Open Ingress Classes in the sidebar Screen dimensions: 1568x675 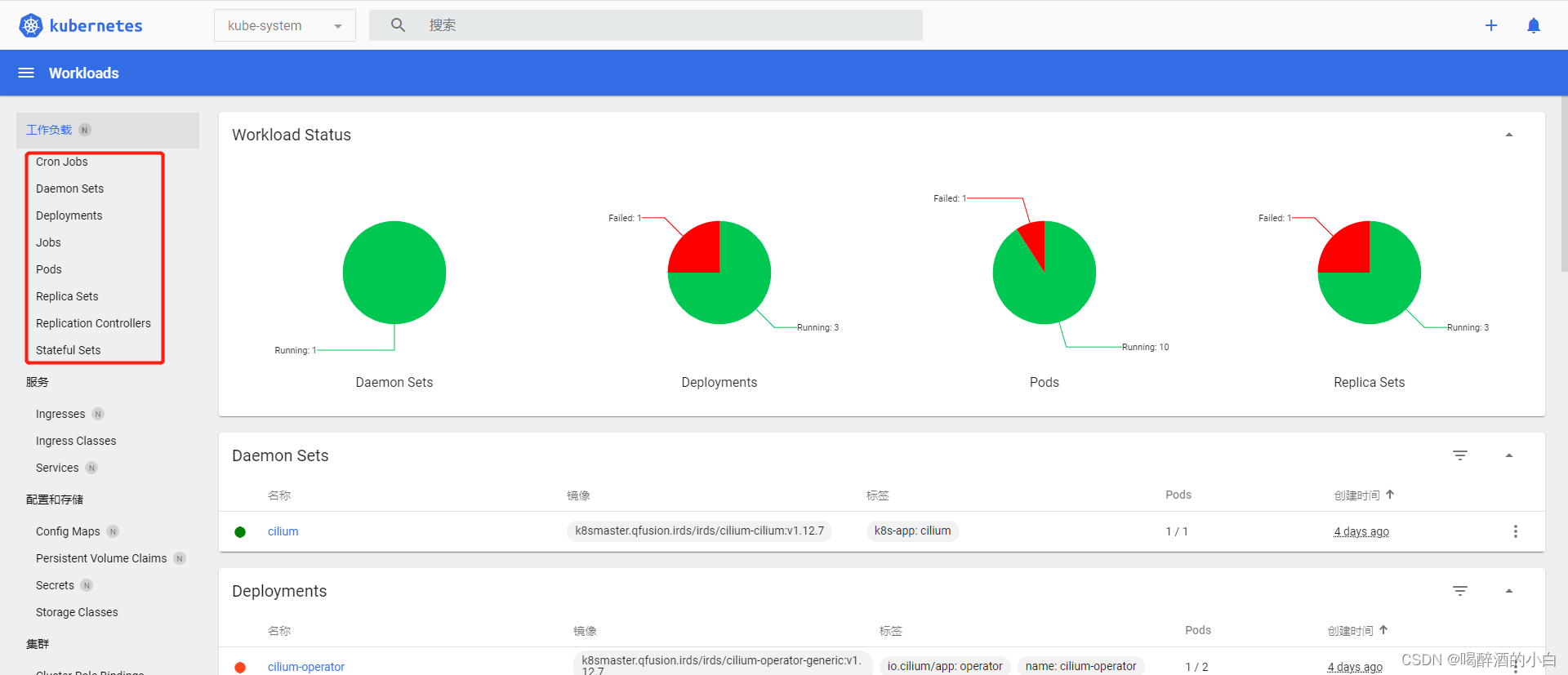(76, 441)
